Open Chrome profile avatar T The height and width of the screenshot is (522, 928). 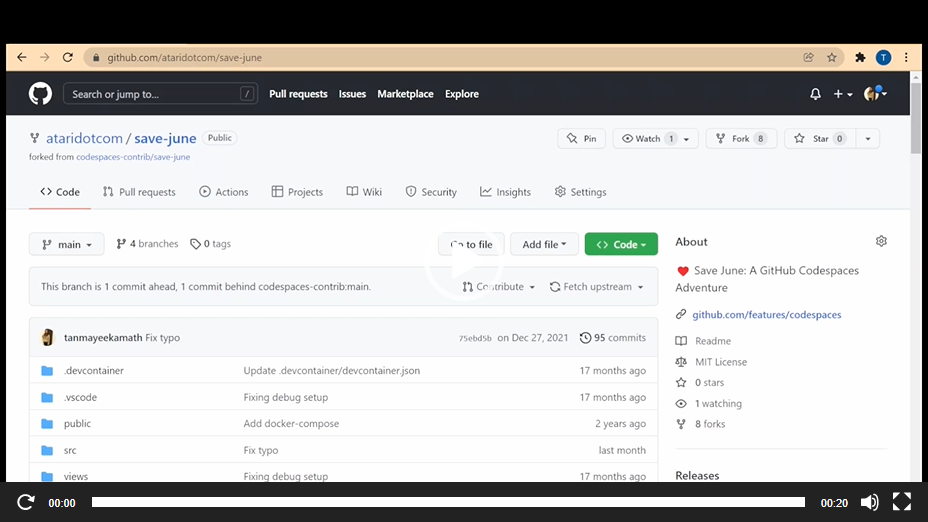[x=884, y=57]
